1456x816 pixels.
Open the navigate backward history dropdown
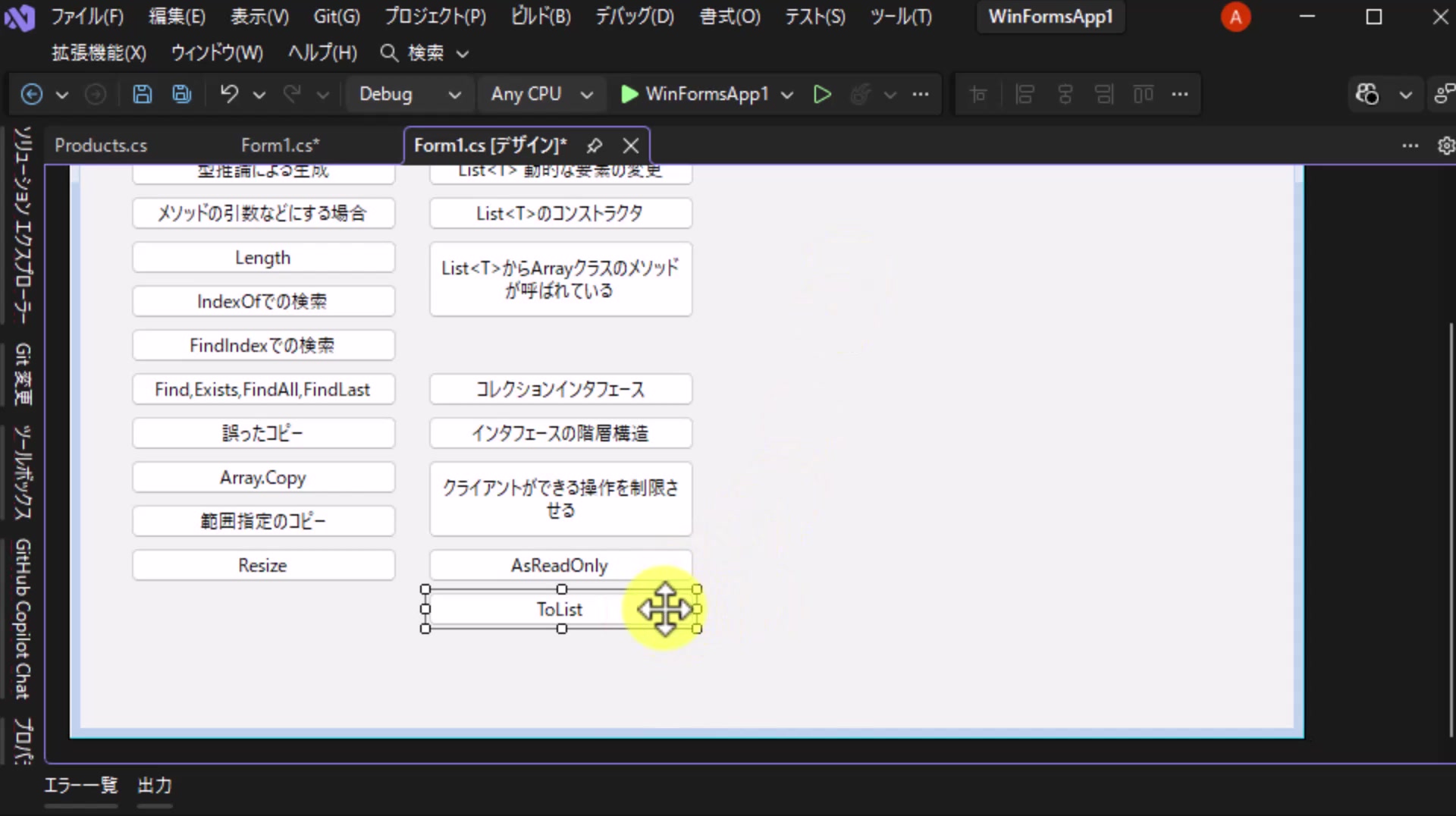(62, 95)
